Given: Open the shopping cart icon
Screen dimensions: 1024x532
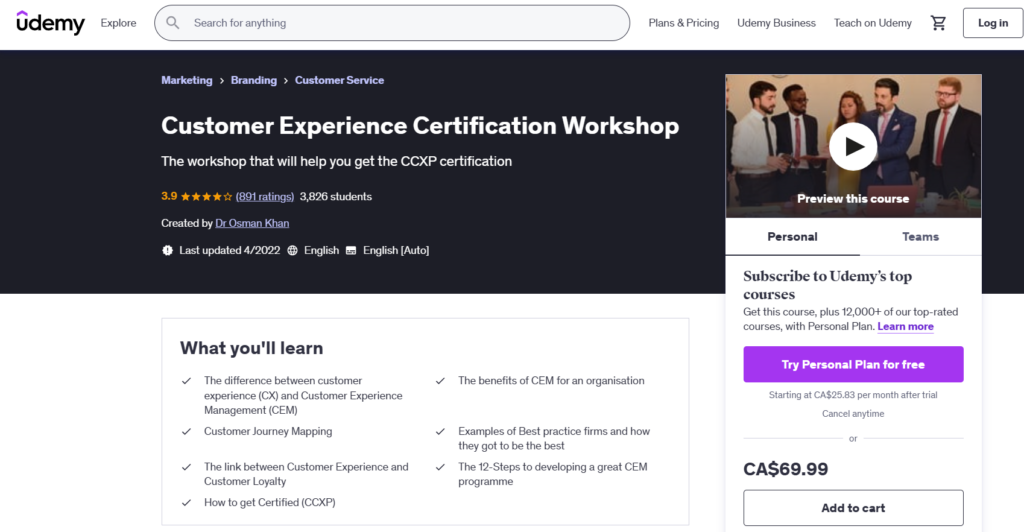Looking at the screenshot, I should [938, 23].
